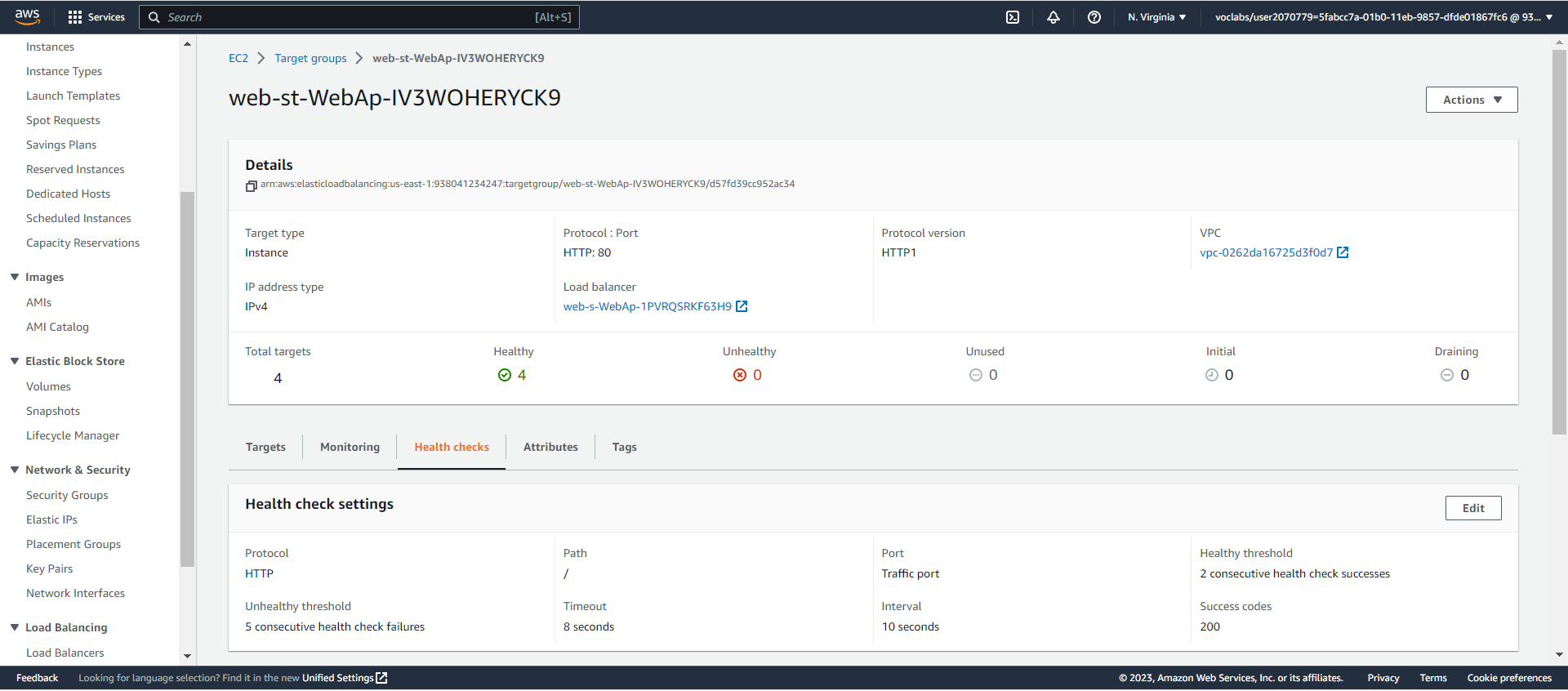Open Capacity Reservations in the sidebar
Image resolution: width=1568 pixels, height=691 pixels.
click(x=82, y=243)
